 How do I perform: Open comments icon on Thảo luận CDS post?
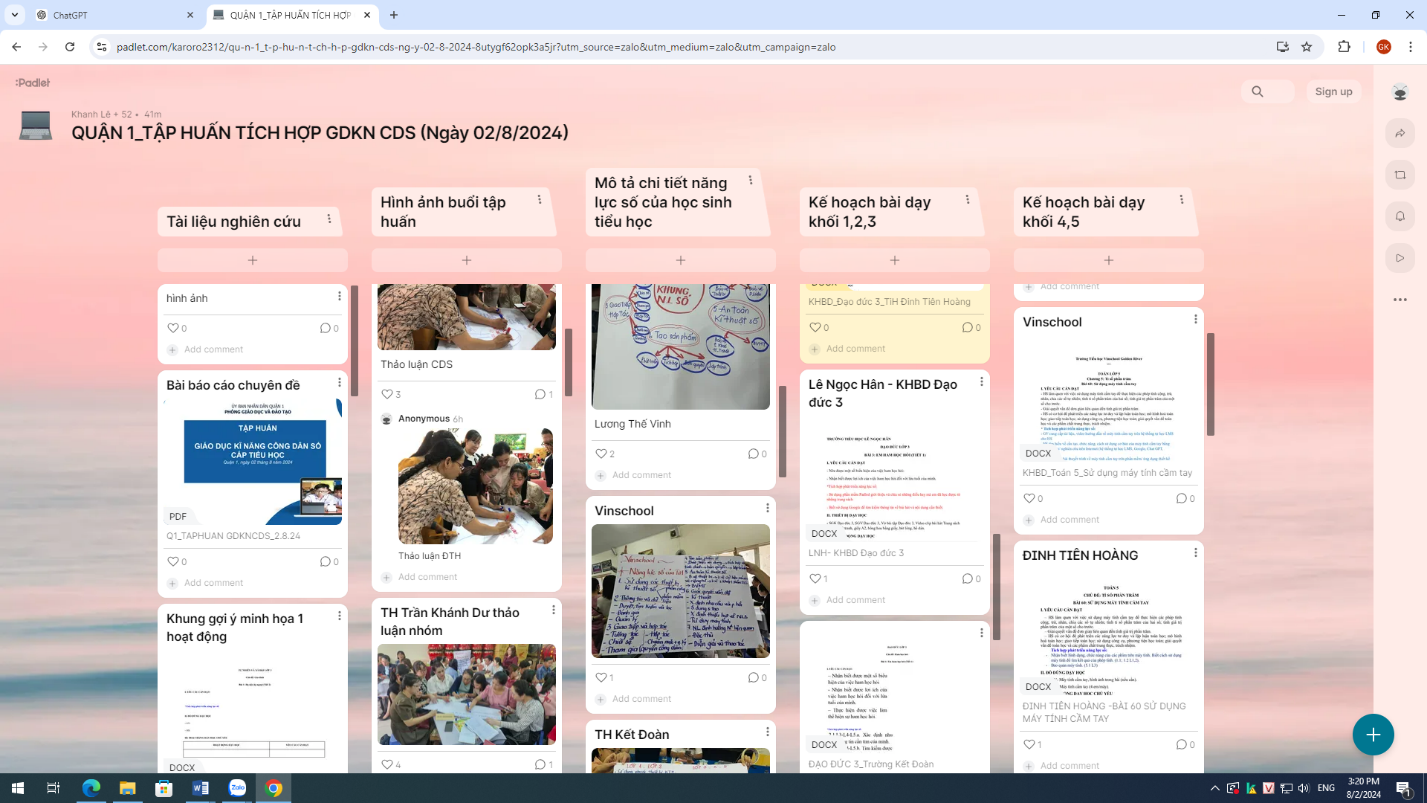coord(540,394)
